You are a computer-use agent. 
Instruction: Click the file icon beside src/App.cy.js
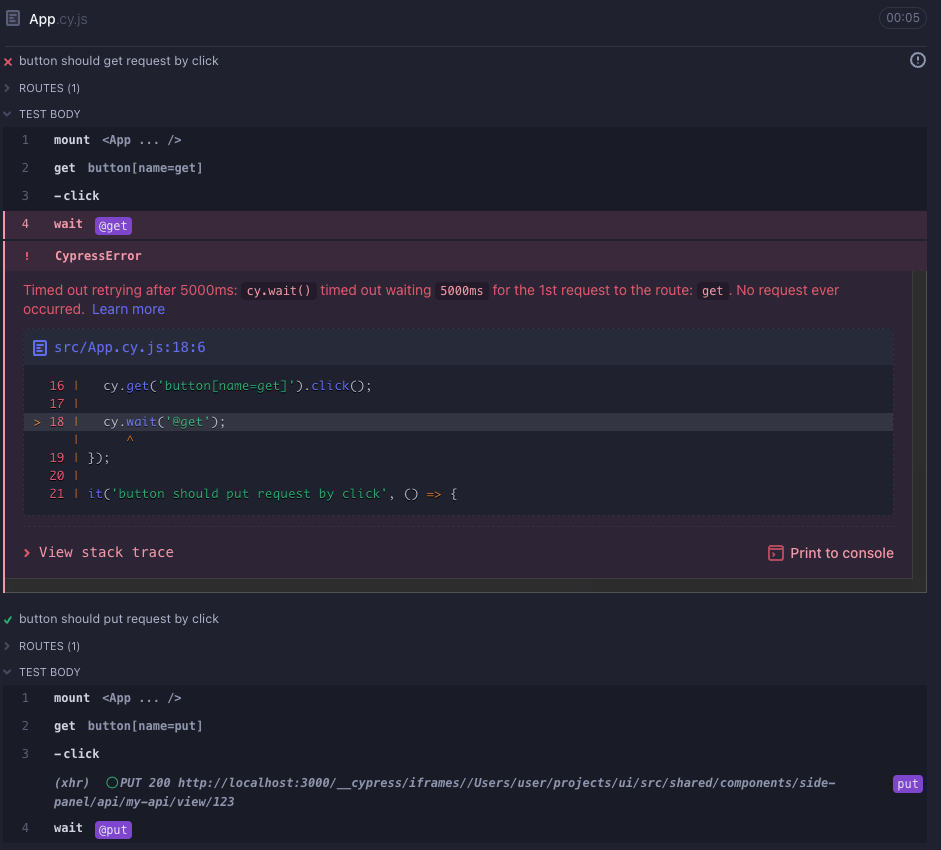(40, 348)
